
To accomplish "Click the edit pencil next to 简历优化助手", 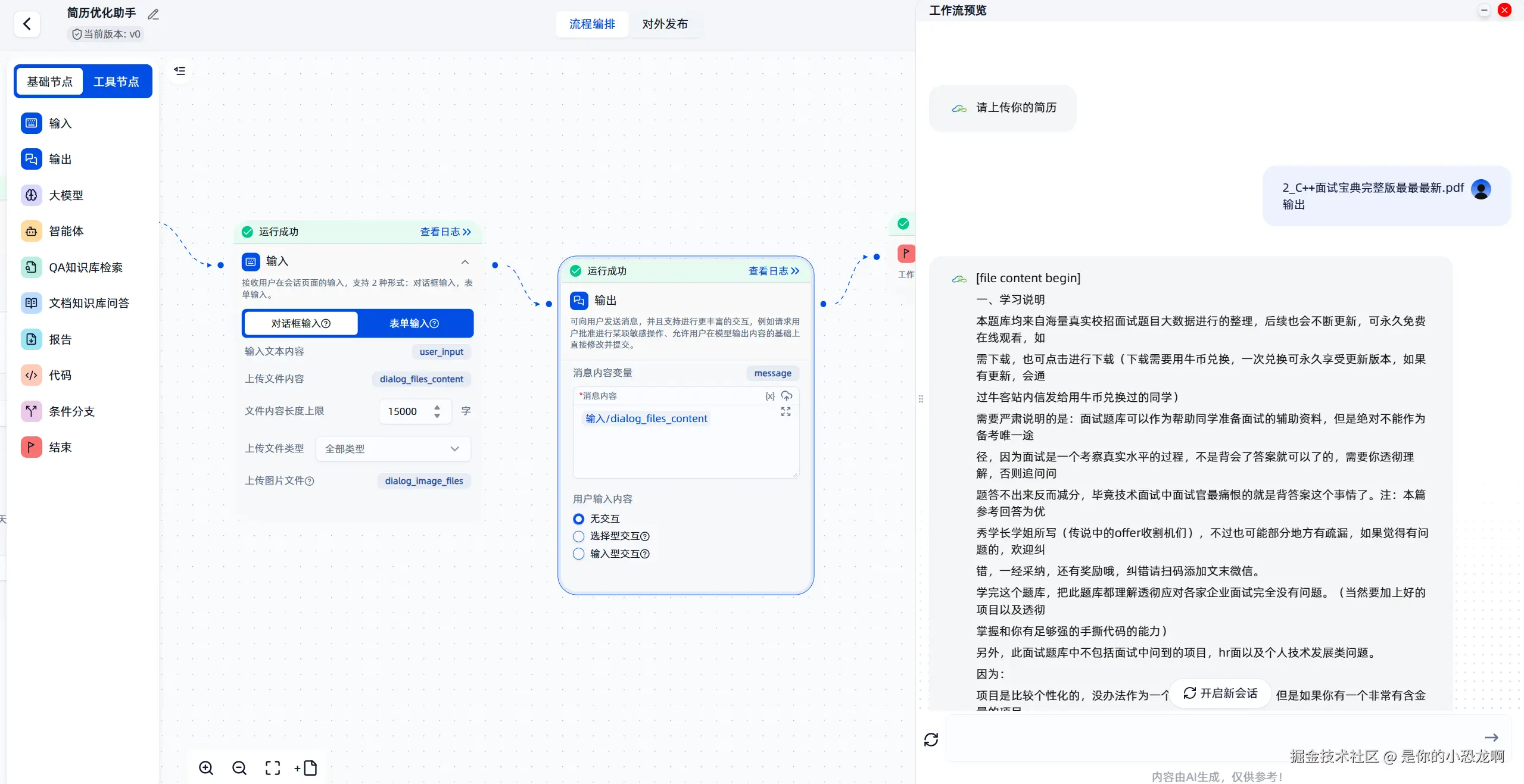I will [153, 14].
